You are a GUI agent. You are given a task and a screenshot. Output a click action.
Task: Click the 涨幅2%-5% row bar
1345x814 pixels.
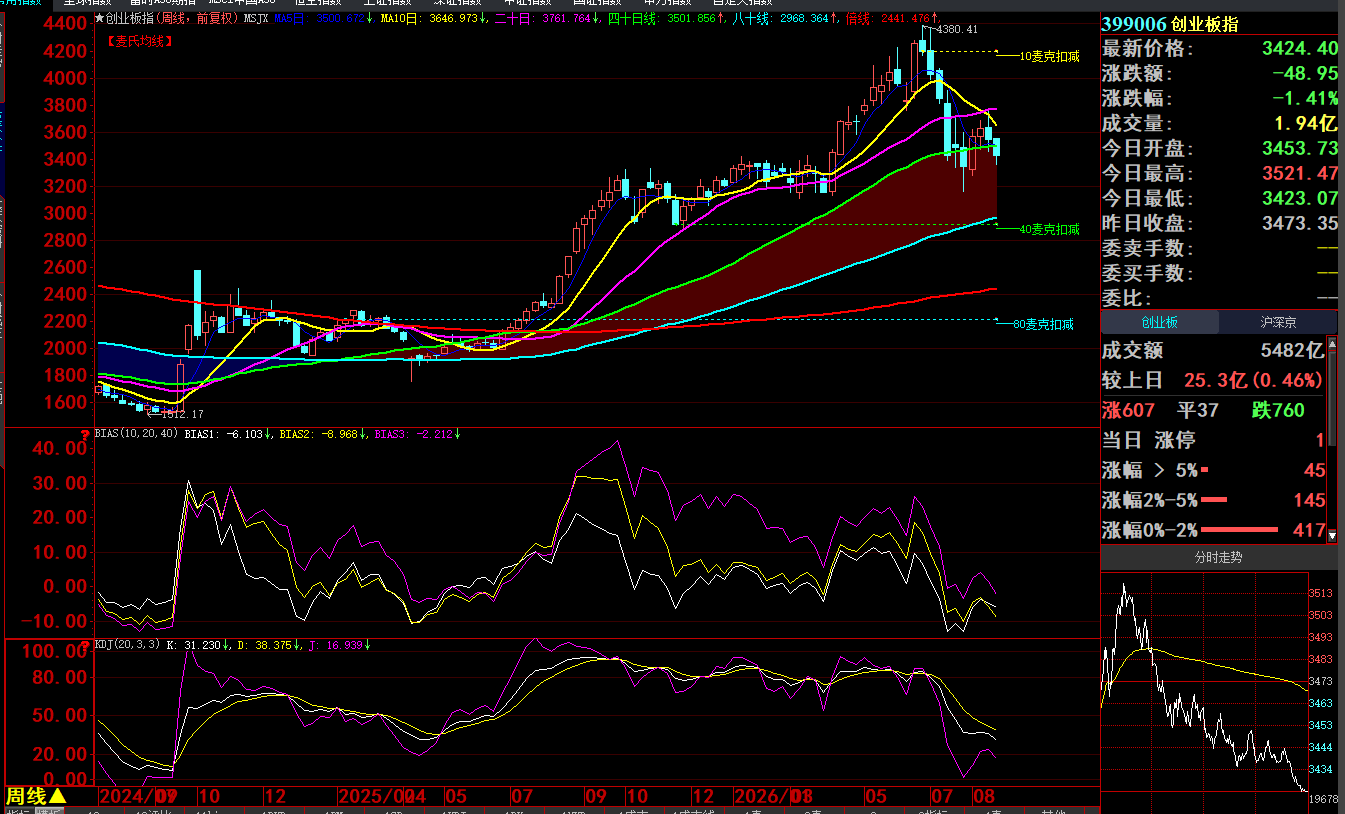(x=1214, y=500)
